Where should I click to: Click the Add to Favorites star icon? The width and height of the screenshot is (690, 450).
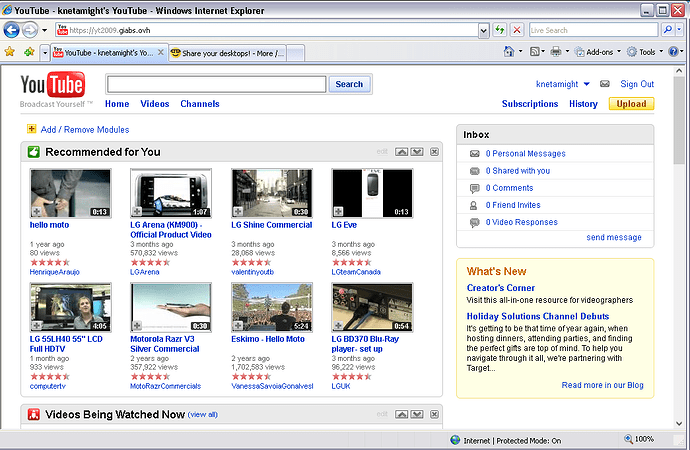coord(29,52)
